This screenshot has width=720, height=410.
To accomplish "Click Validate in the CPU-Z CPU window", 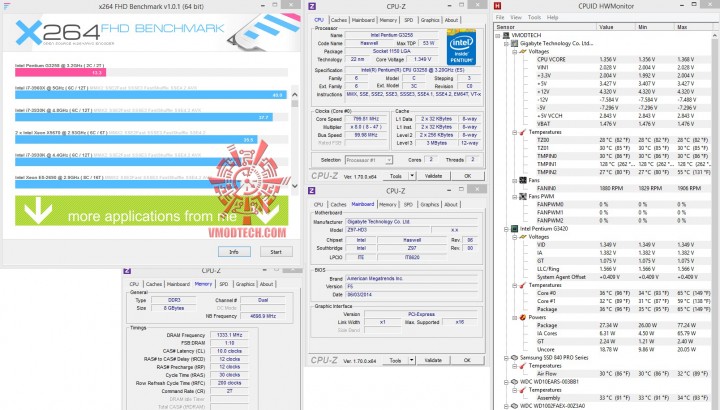I will [x=433, y=176].
